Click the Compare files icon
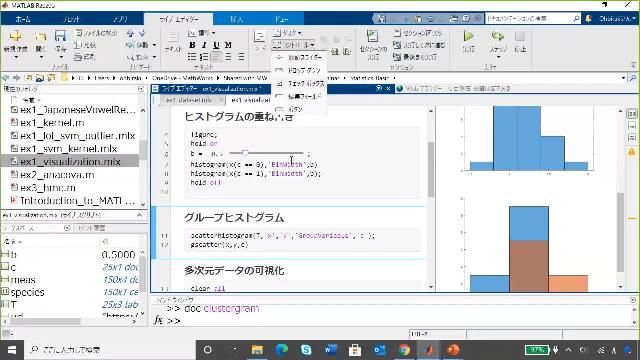 [x=78, y=45]
